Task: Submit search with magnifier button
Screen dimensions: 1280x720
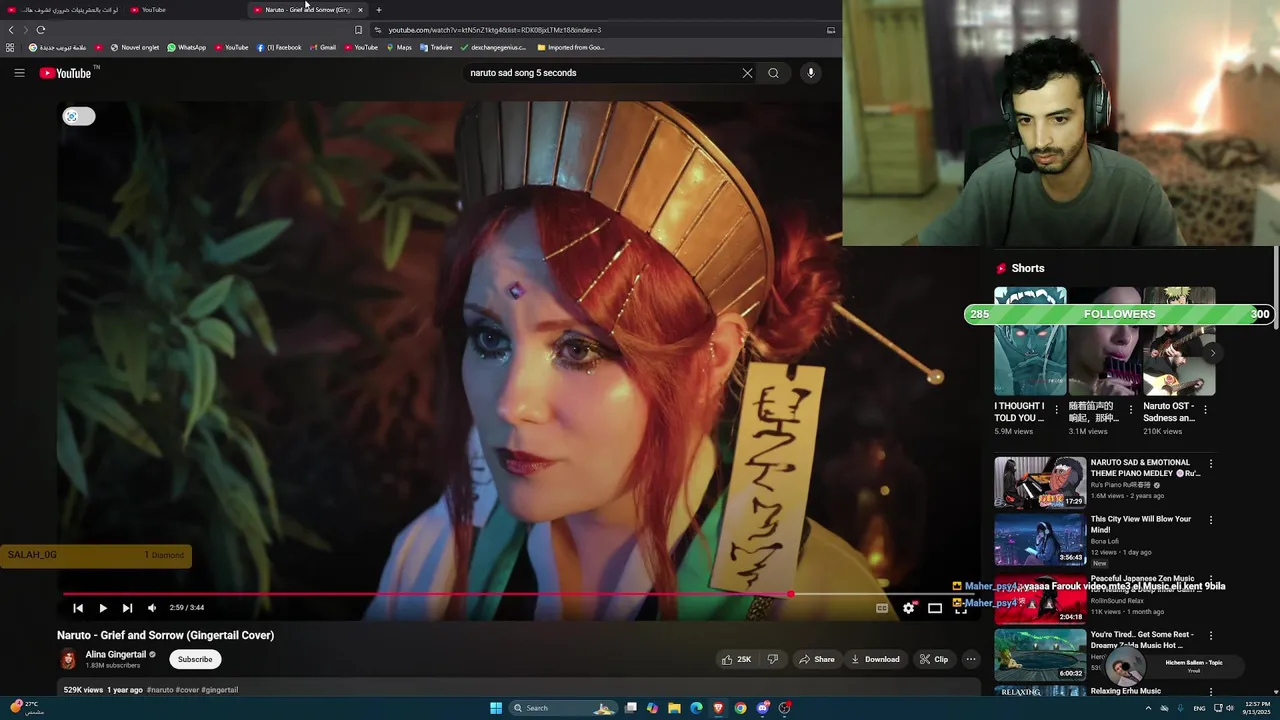Action: click(773, 73)
